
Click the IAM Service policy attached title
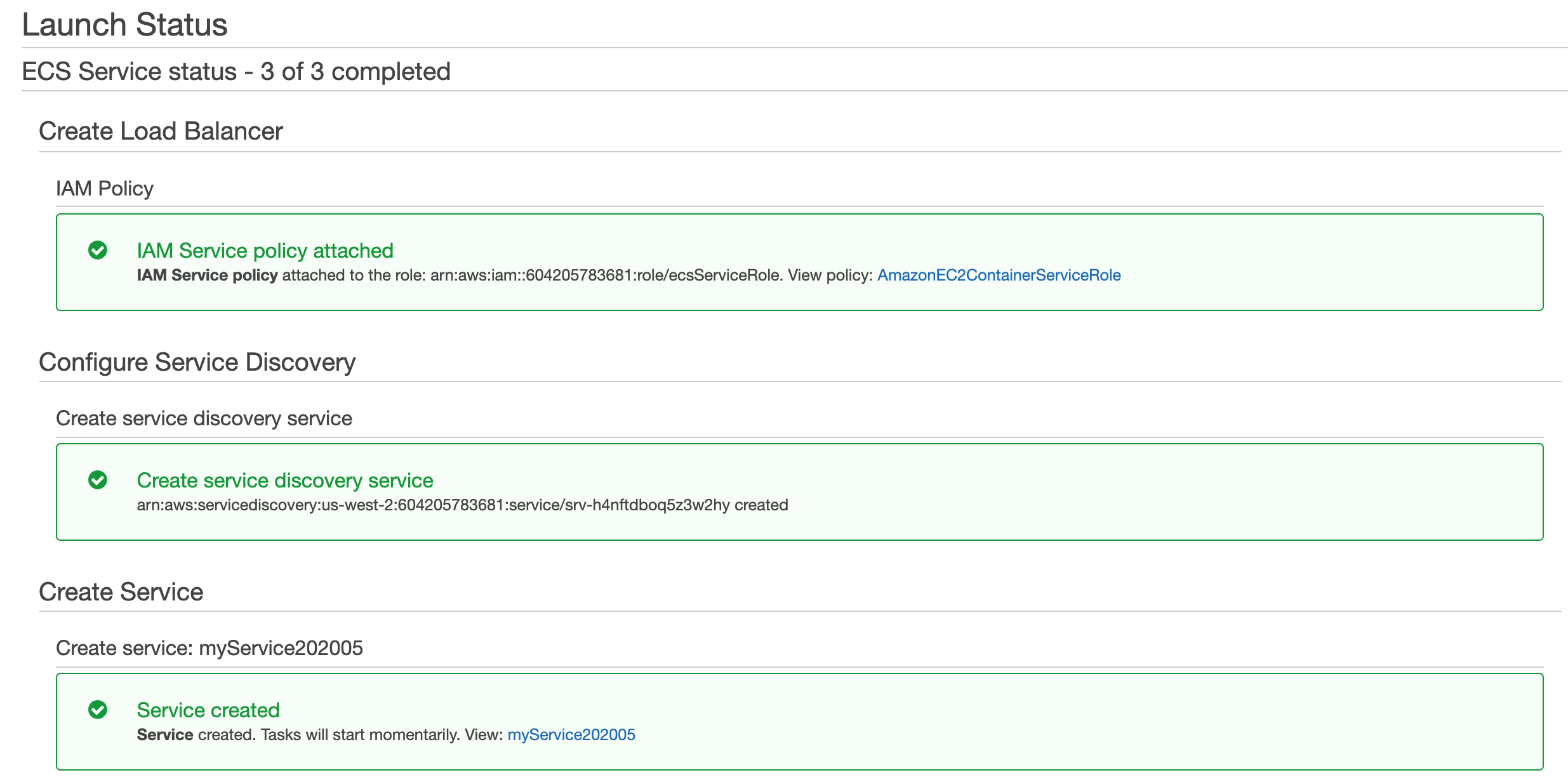tap(265, 251)
